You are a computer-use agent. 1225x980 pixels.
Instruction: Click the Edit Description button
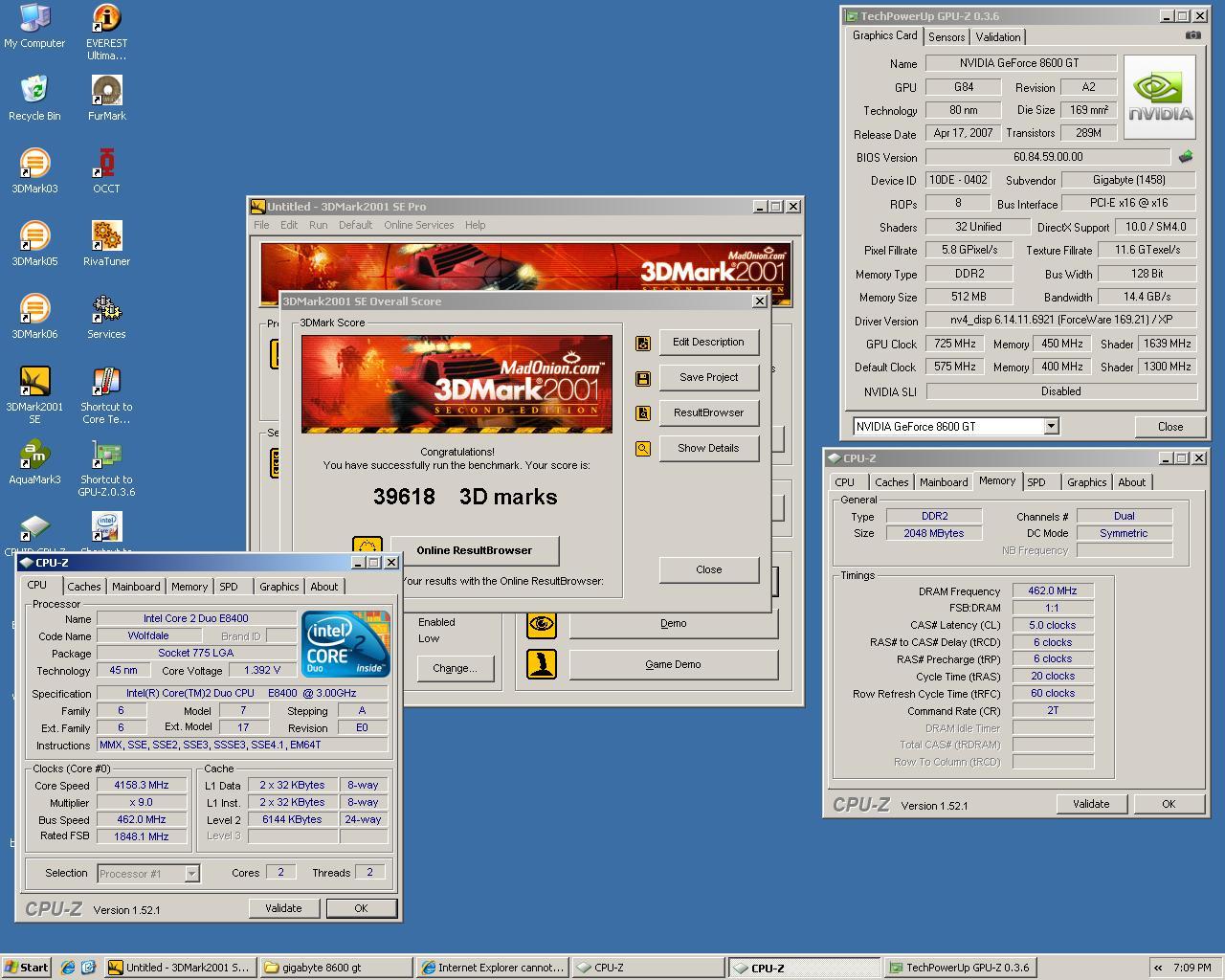pyautogui.click(x=708, y=342)
